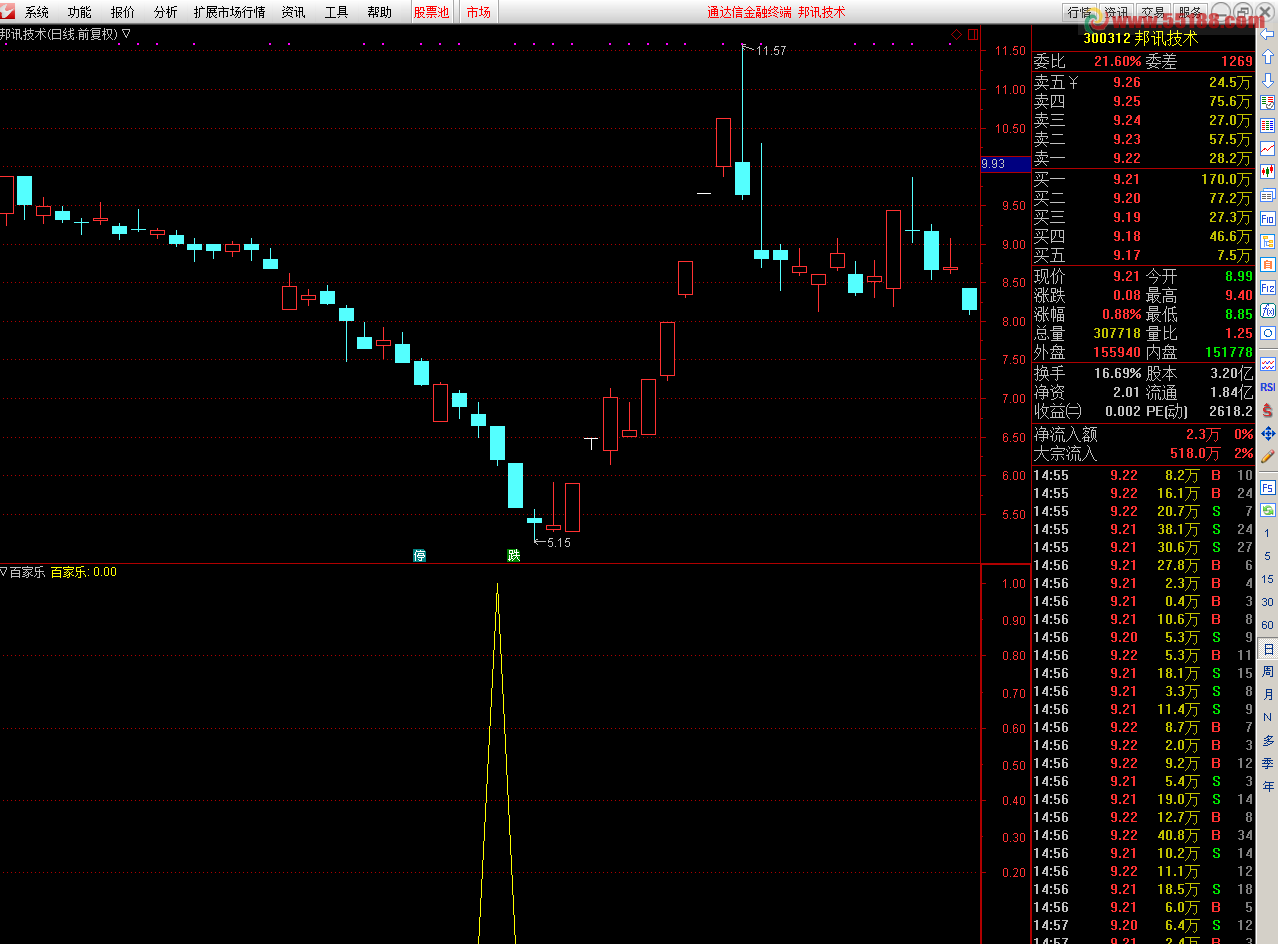Open the F10 company info icon
1278x944 pixels.
(x=1267, y=218)
